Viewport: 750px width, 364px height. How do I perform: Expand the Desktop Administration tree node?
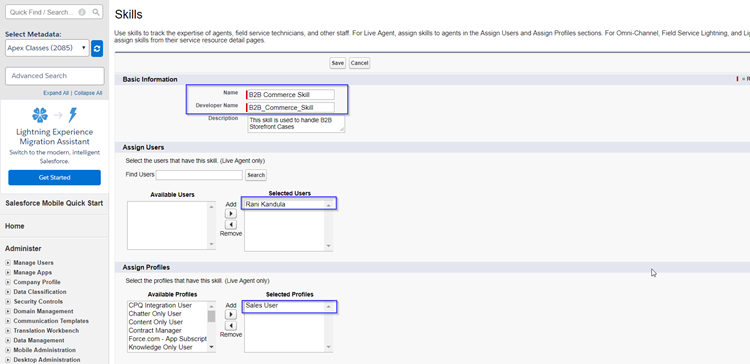point(8,360)
